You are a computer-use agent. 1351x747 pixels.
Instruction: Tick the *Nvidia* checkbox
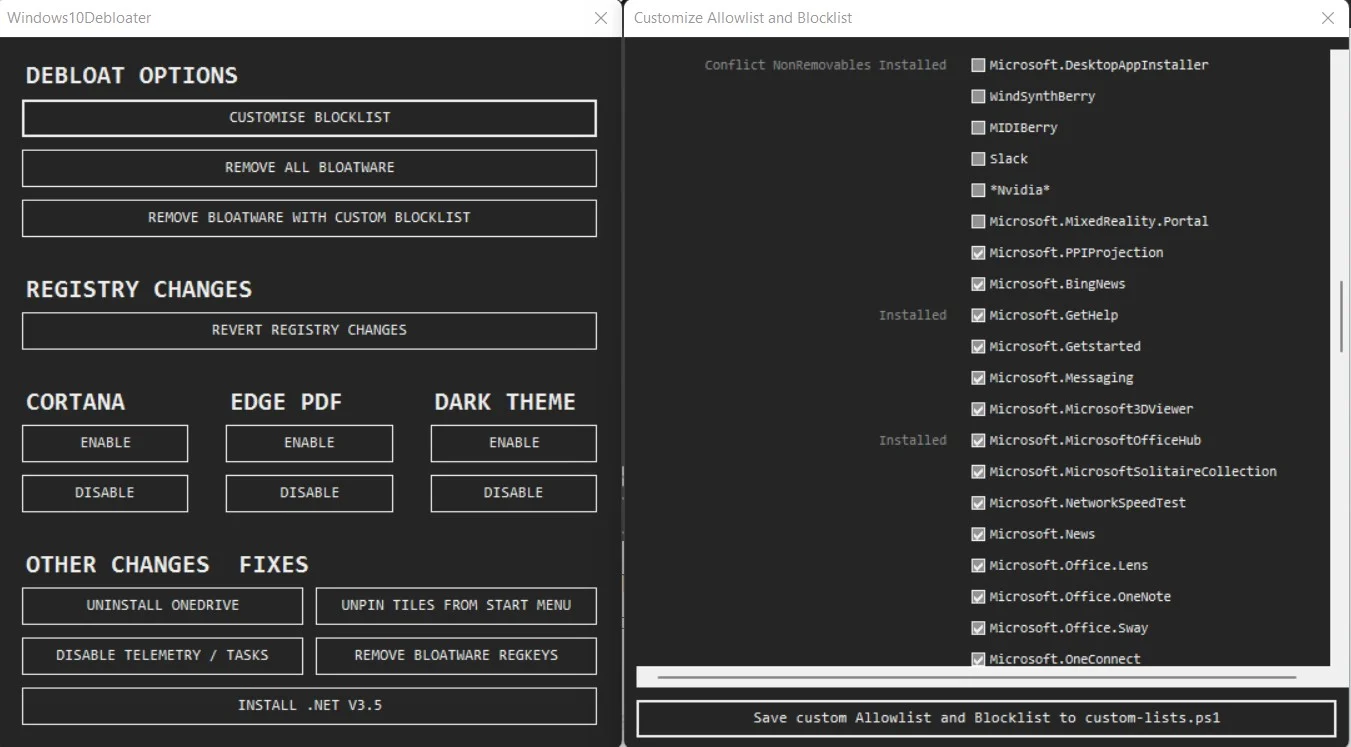[x=978, y=190]
